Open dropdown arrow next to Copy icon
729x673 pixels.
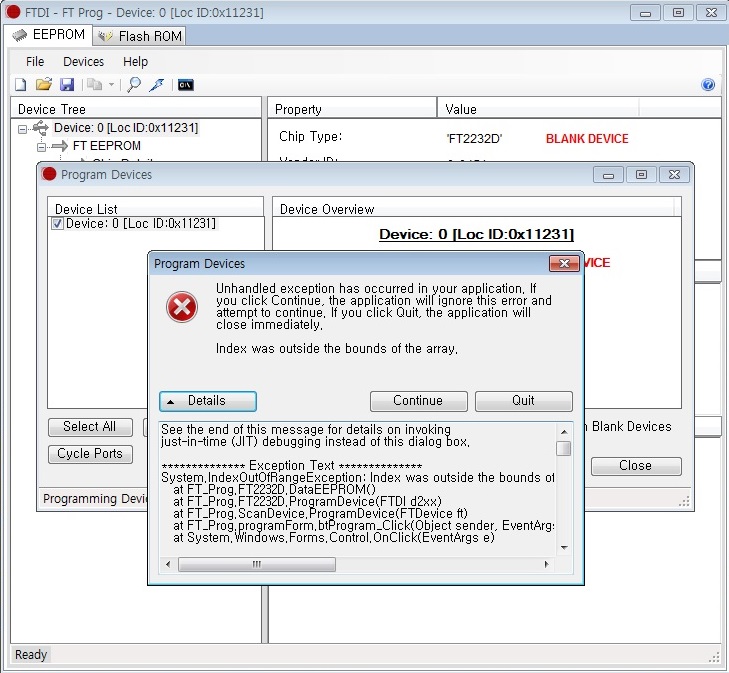(x=111, y=85)
